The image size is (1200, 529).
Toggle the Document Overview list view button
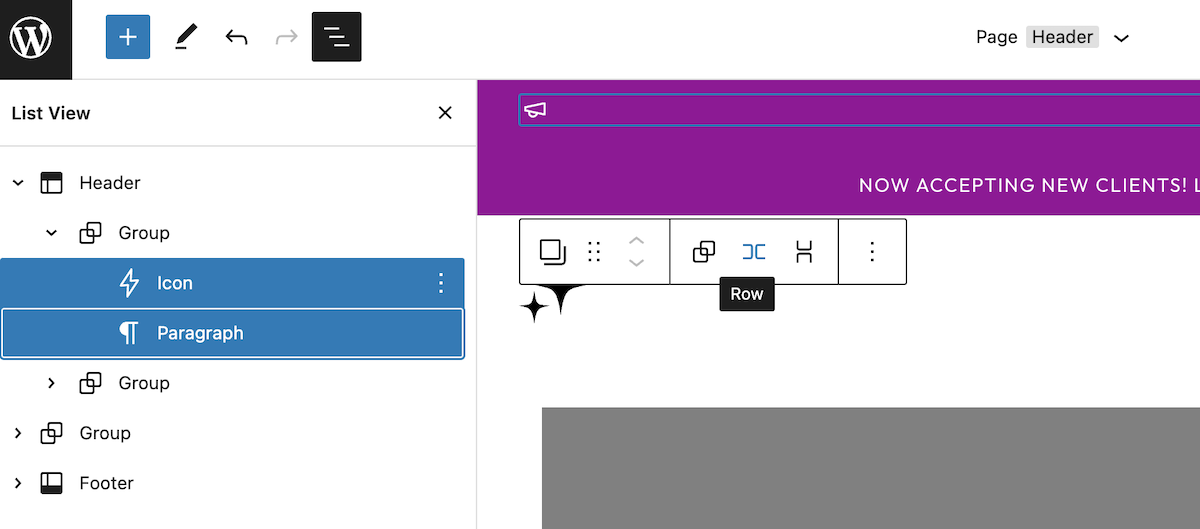[x=336, y=38]
